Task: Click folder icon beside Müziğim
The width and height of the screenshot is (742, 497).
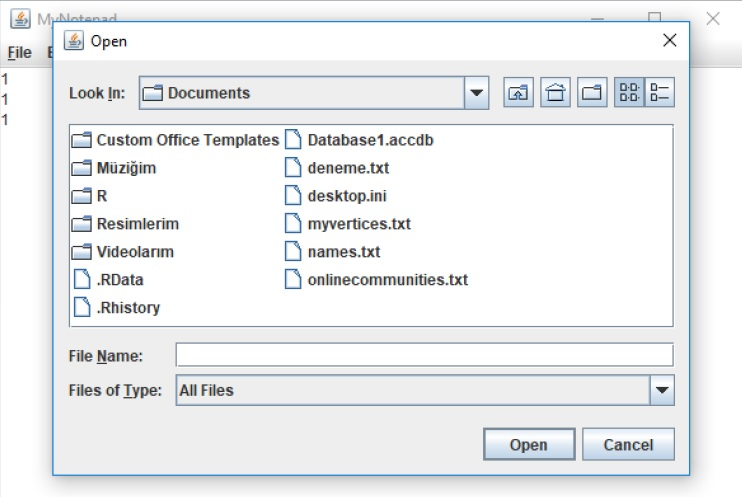Action: 81,168
